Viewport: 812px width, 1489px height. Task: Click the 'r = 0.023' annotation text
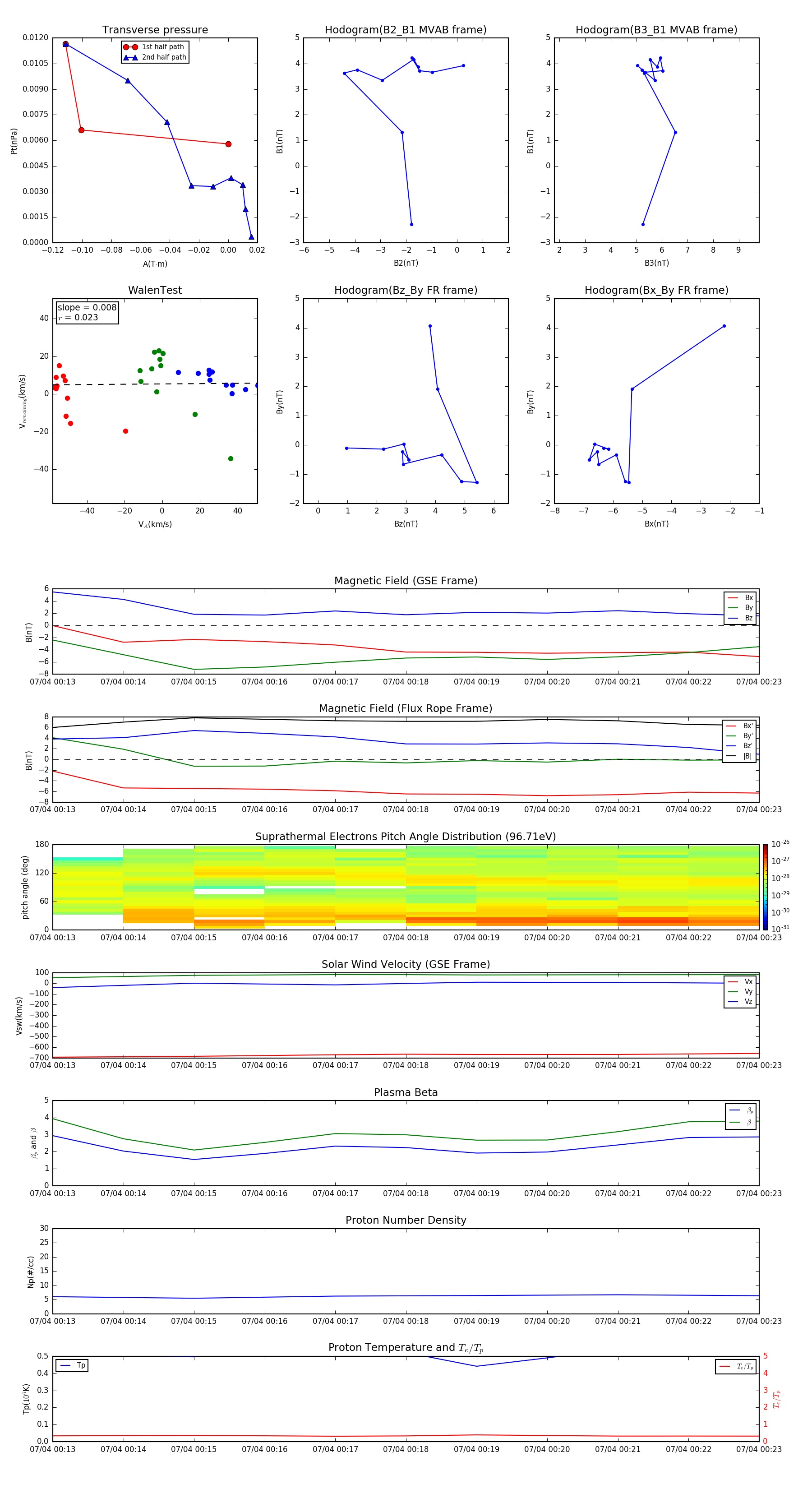pyautogui.click(x=78, y=317)
